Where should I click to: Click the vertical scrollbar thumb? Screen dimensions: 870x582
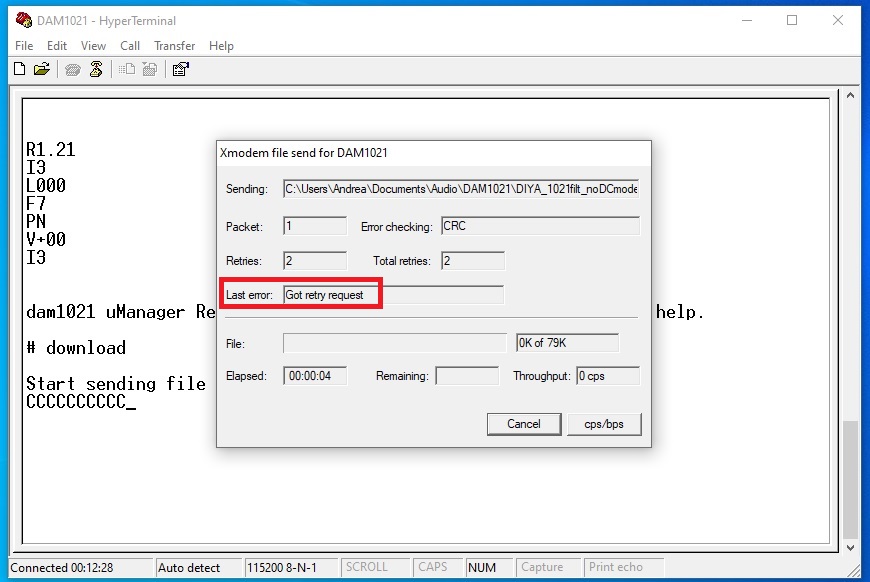pos(850,480)
